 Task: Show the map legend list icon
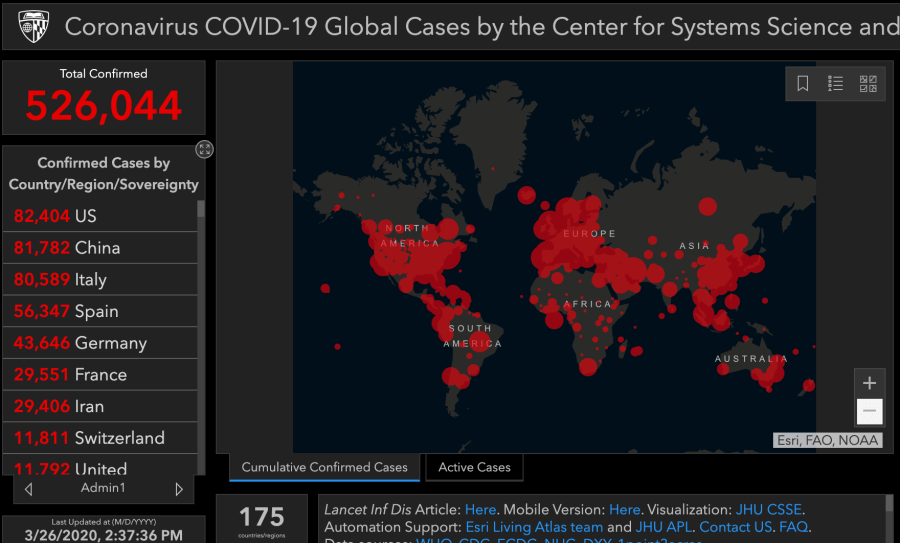pos(836,84)
